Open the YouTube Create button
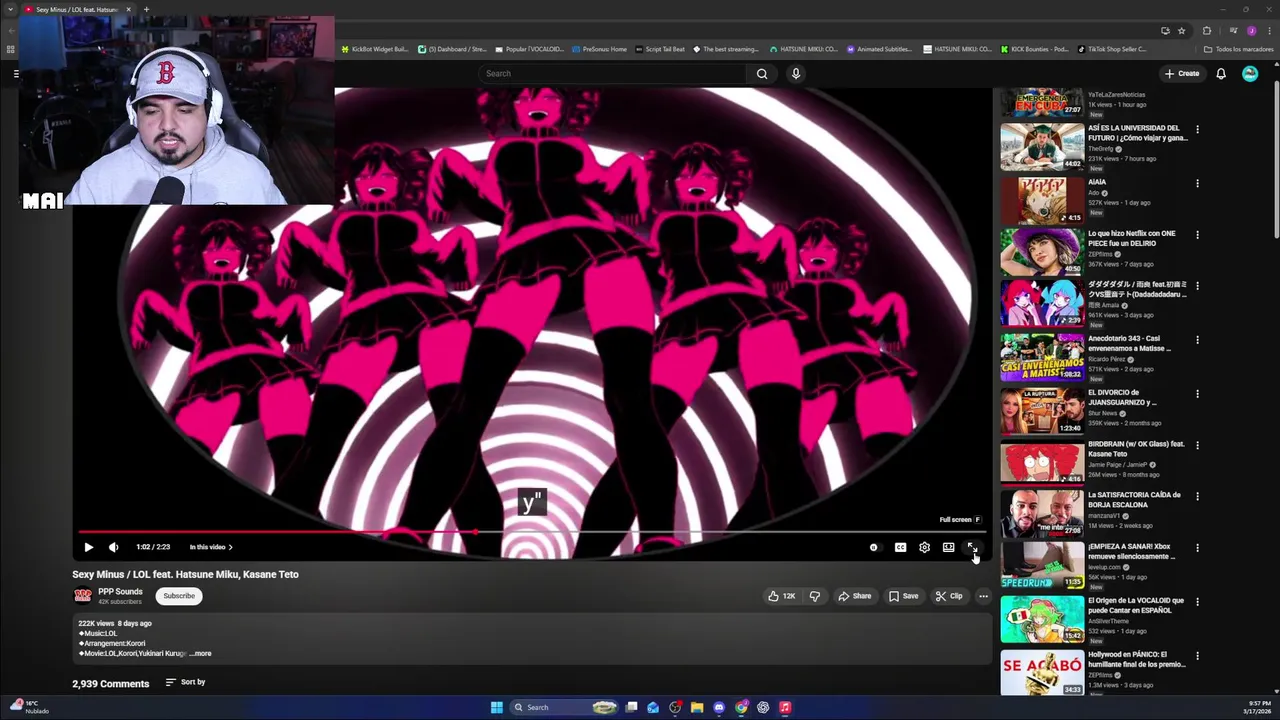The height and width of the screenshot is (720, 1280). click(1181, 73)
